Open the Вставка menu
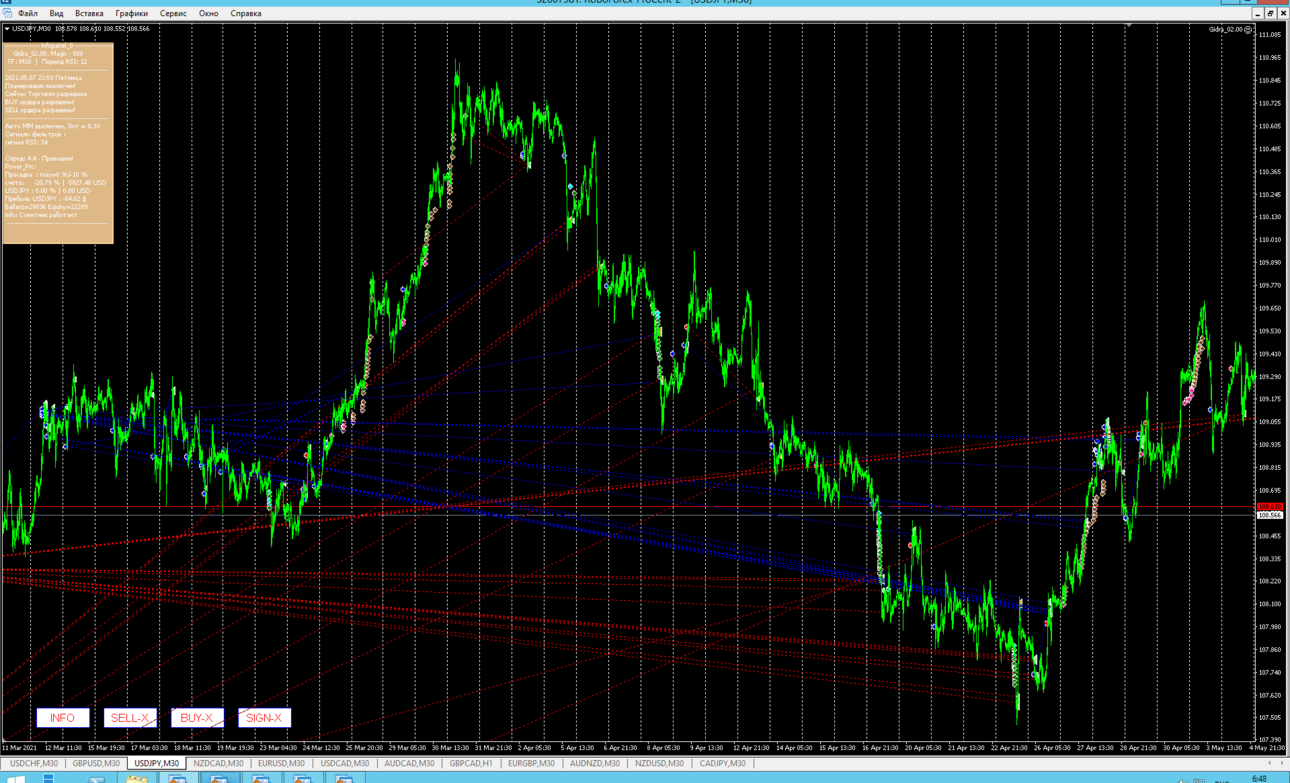 click(89, 14)
